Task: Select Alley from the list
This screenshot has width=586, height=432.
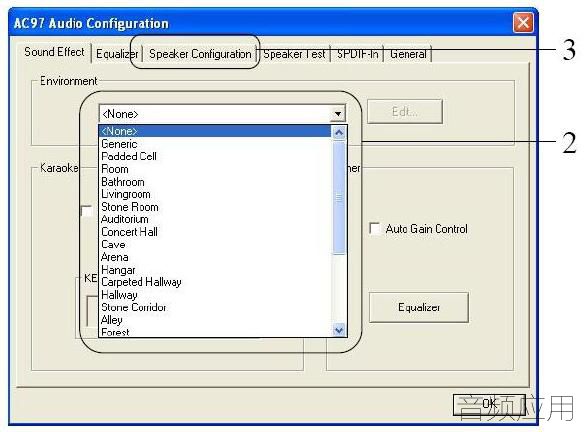Action: coord(215,320)
